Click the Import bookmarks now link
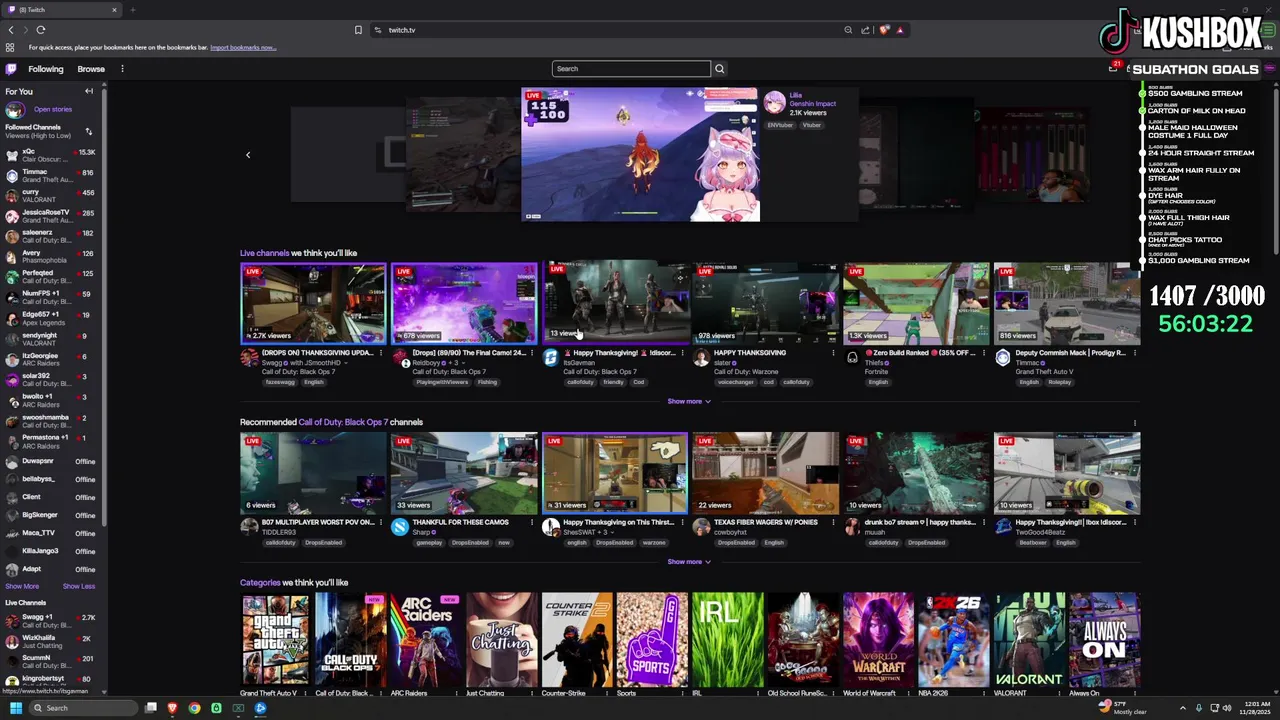This screenshot has height=720, width=1280. tap(243, 47)
